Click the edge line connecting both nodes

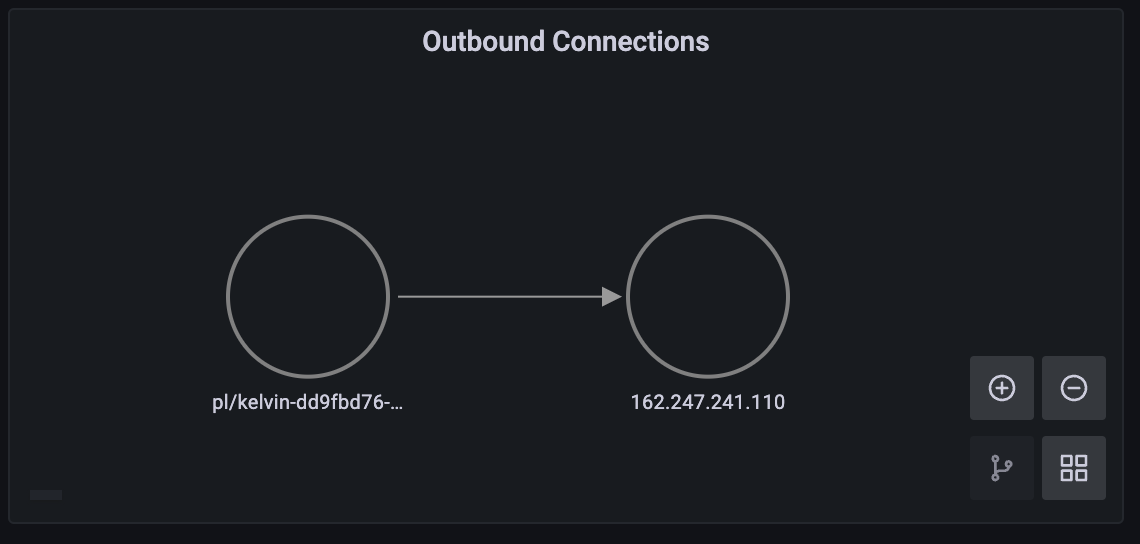[500, 296]
